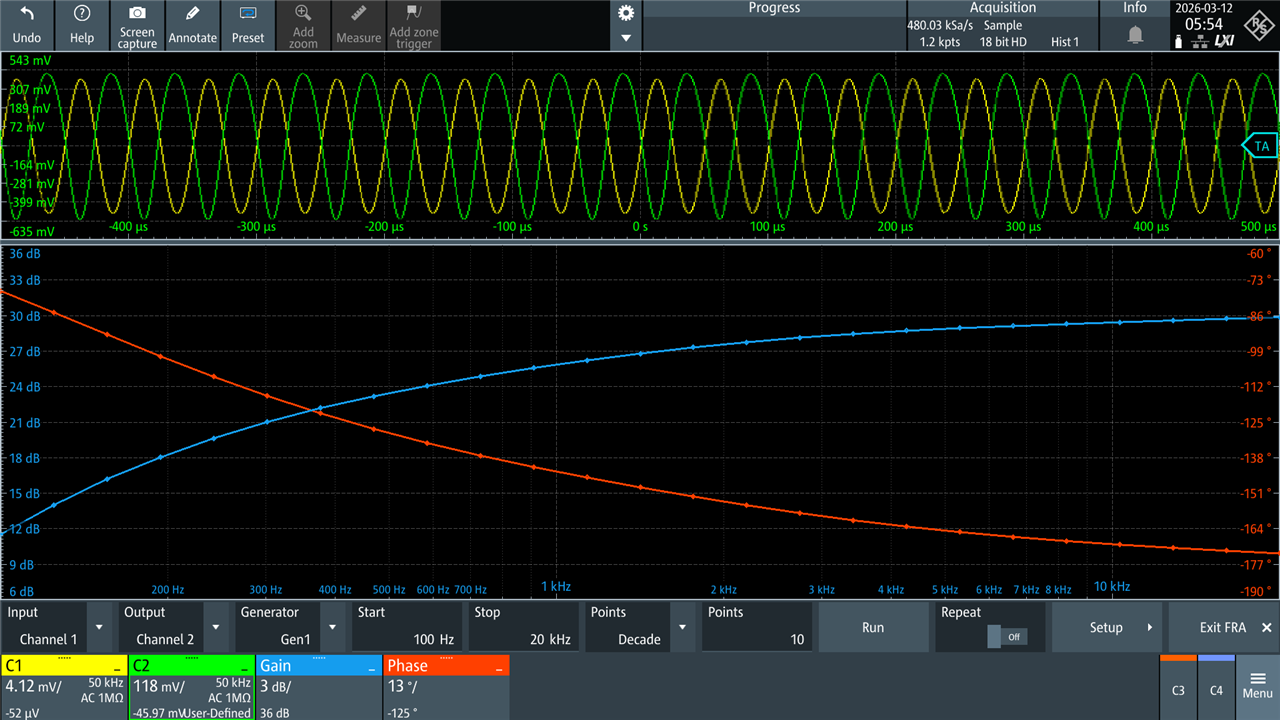Toggle the C3 channel on

tap(1178, 689)
